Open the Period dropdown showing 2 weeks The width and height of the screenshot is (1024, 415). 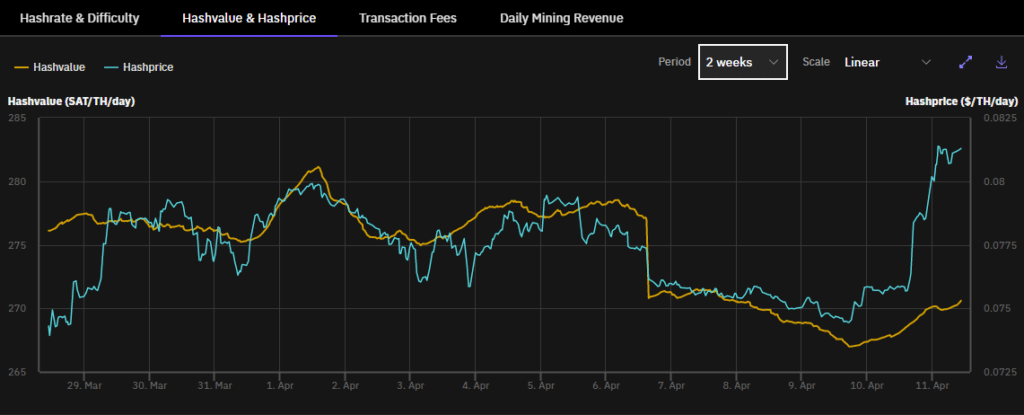tap(742, 62)
